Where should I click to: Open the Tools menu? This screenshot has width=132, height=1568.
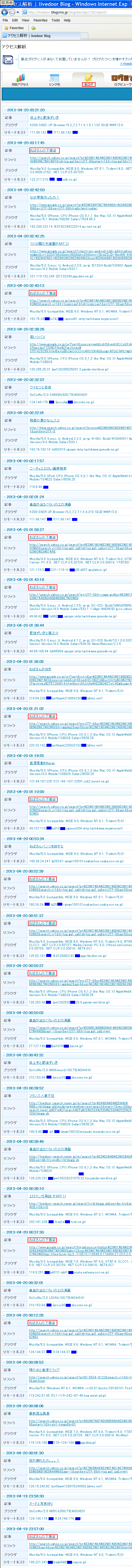(x=55, y=20)
